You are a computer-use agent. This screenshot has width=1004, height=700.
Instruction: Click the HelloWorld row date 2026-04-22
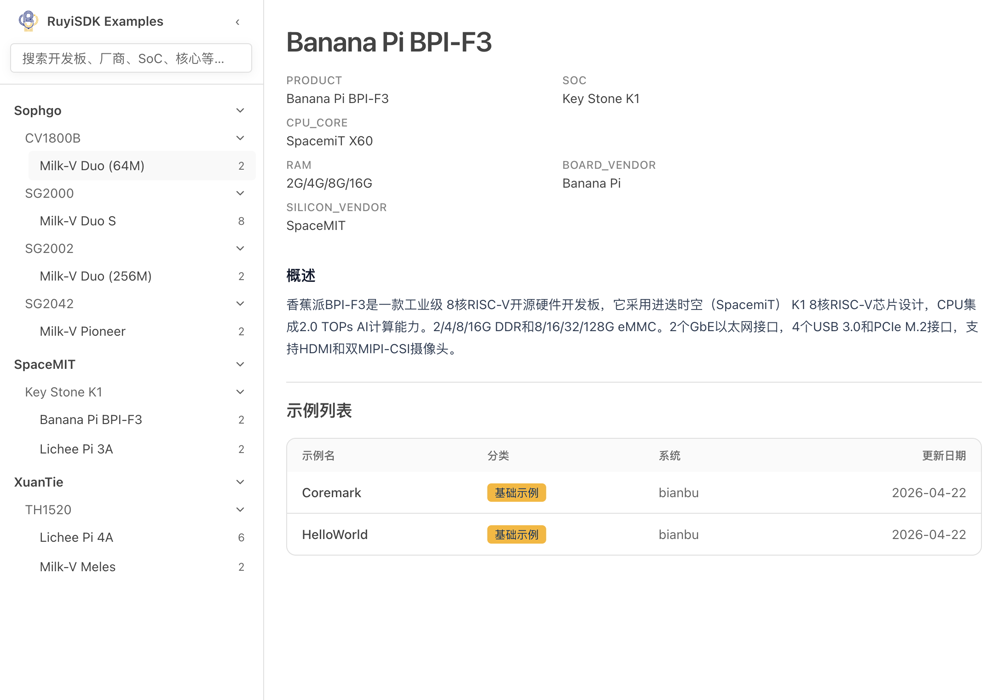(x=928, y=534)
